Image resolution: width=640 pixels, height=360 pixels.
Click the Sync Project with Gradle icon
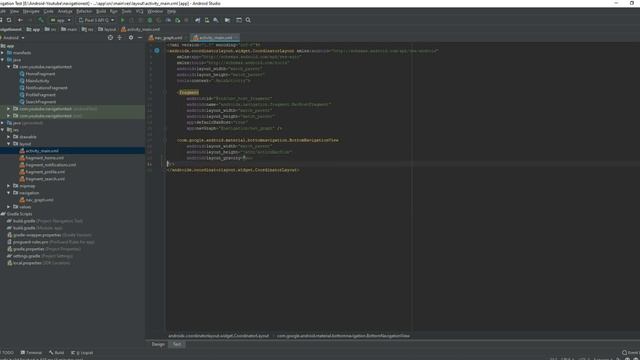pyautogui.click(x=197, y=20)
